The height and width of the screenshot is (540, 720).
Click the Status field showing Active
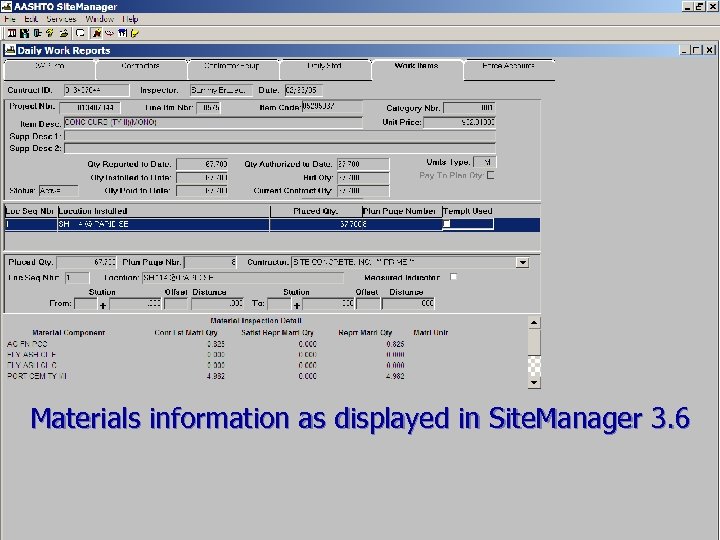(x=58, y=191)
